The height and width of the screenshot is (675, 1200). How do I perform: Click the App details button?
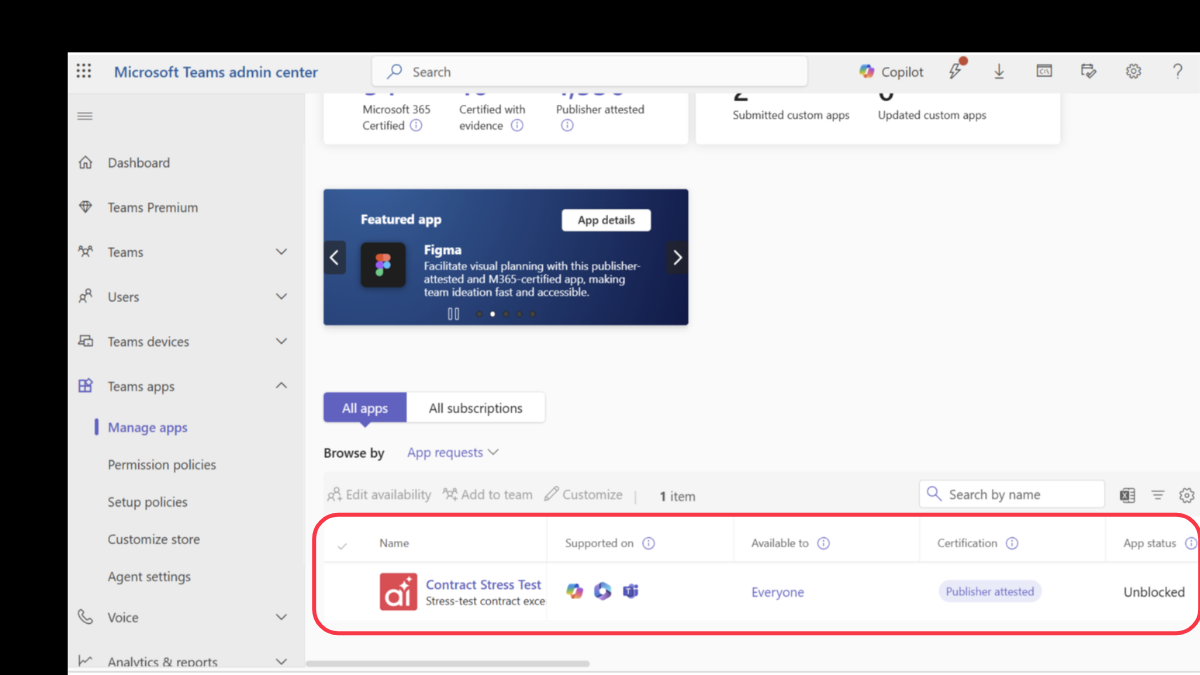click(x=606, y=220)
